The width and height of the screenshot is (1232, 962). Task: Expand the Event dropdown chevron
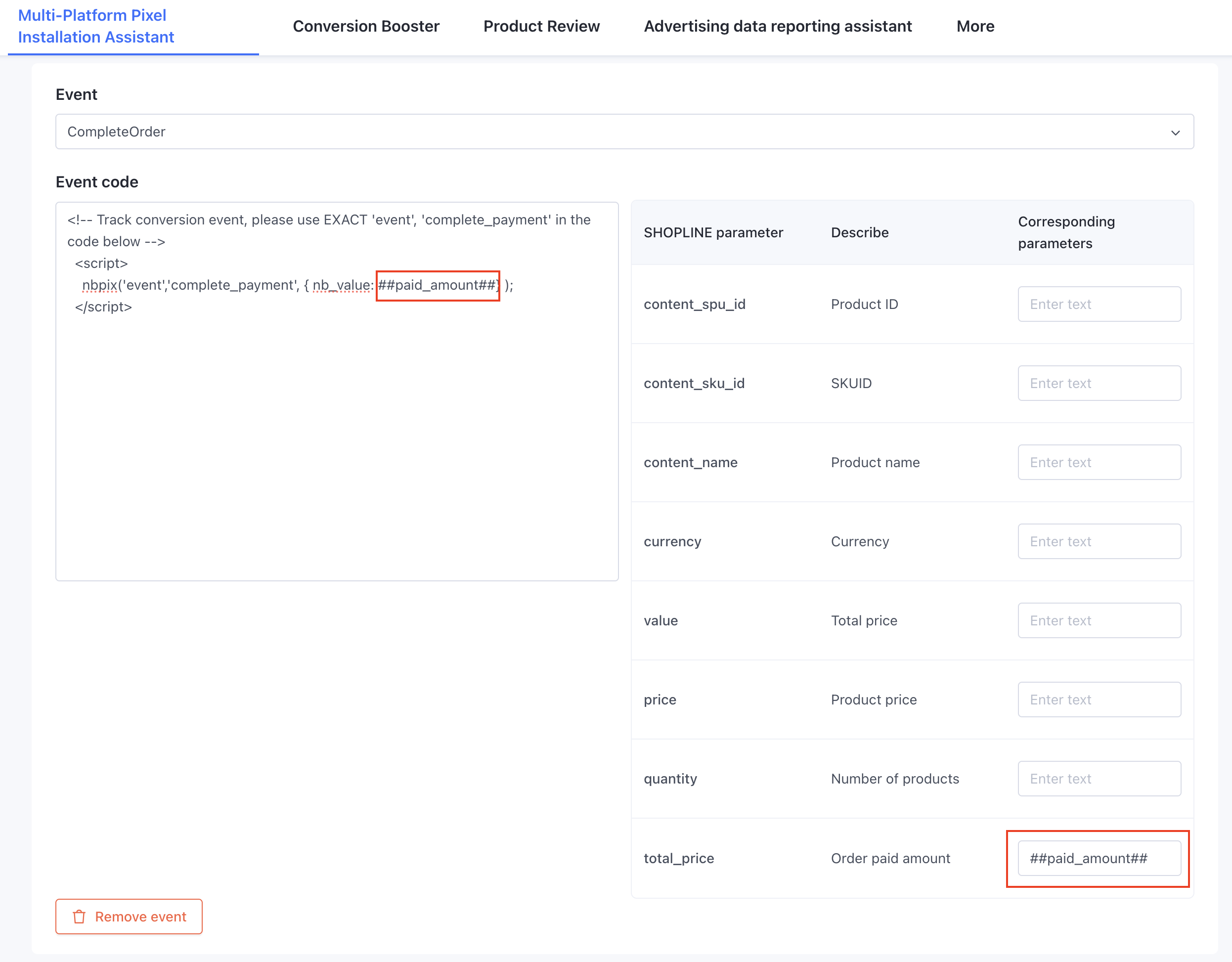pos(1175,132)
